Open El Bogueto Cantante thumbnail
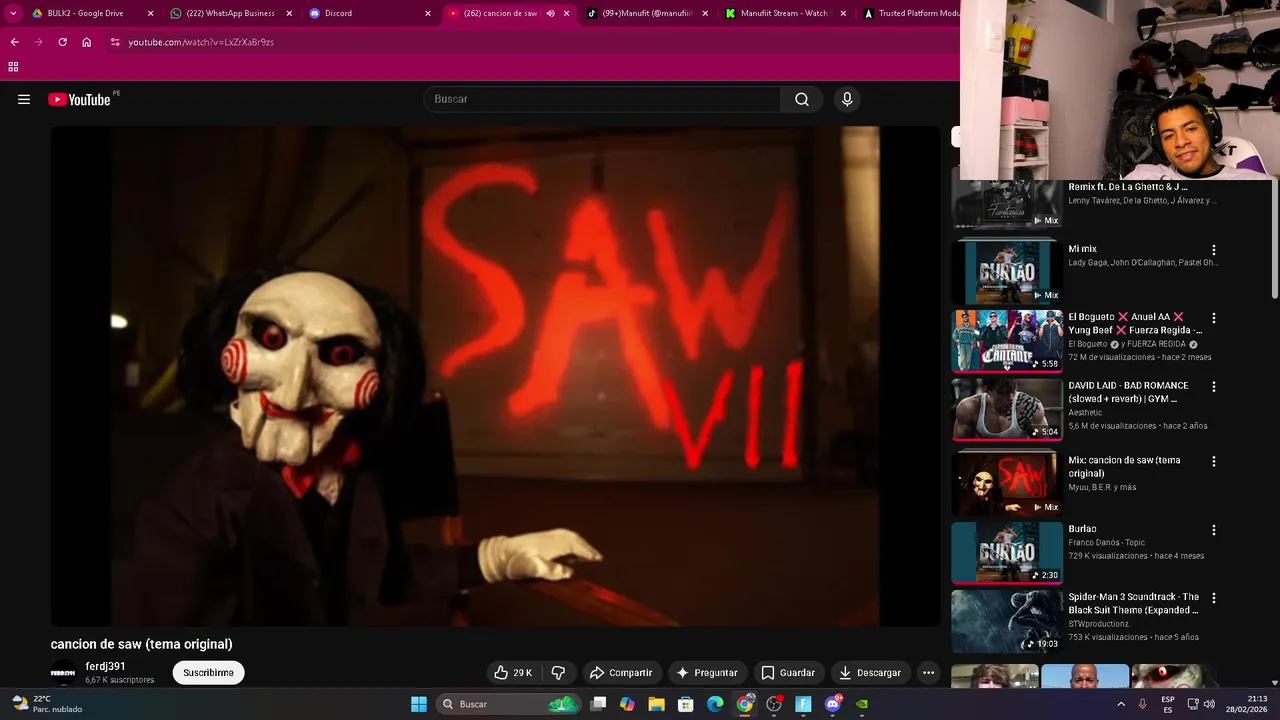The height and width of the screenshot is (720, 1280). pos(1006,340)
